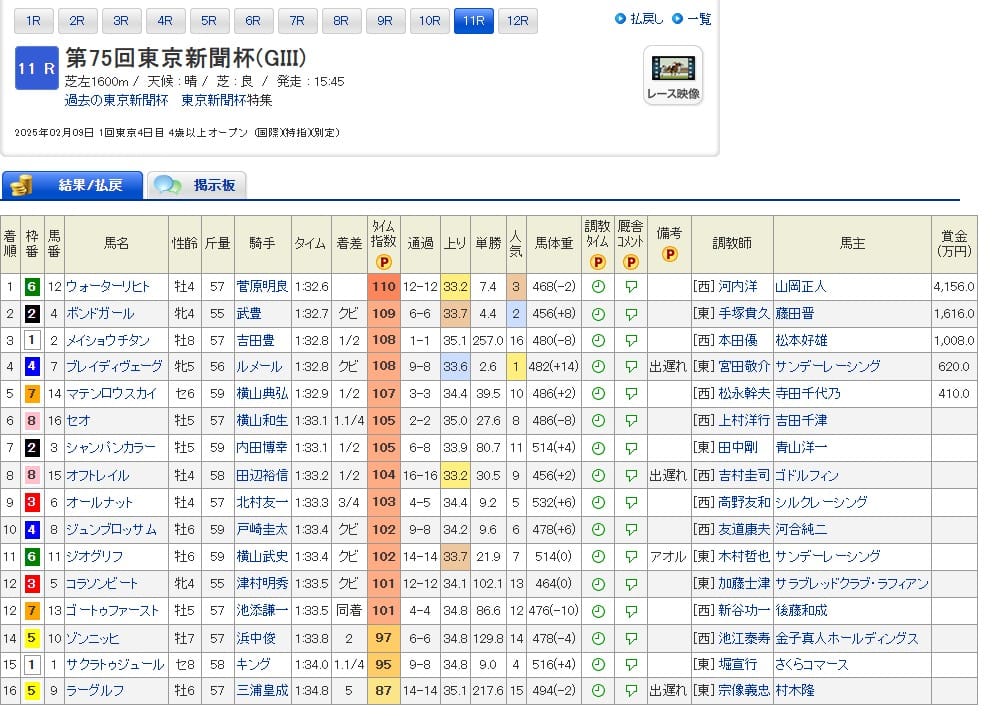Open 過去の東京新聞杯 link
The height and width of the screenshot is (718, 992).
click(118, 101)
